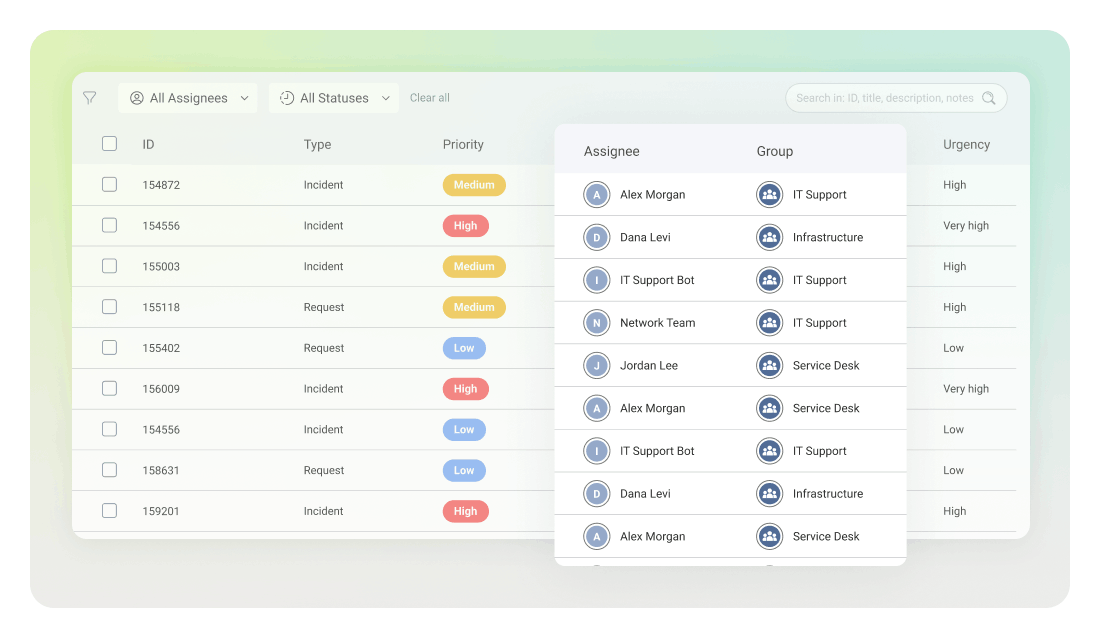Viewport: 1100px width, 636px height.
Task: Click the Infrastructure group icon in second row
Action: point(769,238)
